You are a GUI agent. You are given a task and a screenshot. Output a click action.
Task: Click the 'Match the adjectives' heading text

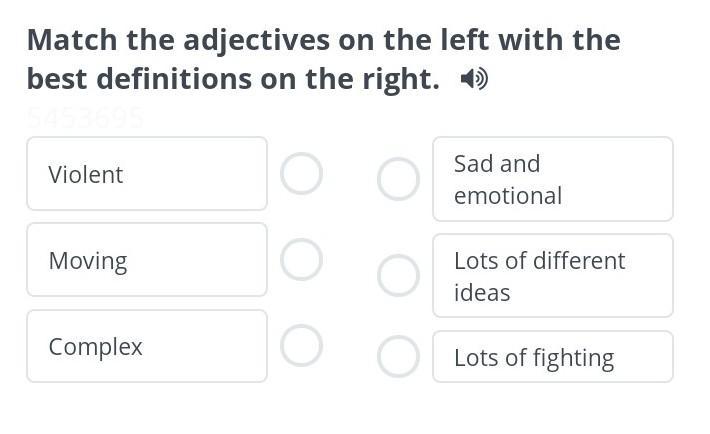click(324, 59)
